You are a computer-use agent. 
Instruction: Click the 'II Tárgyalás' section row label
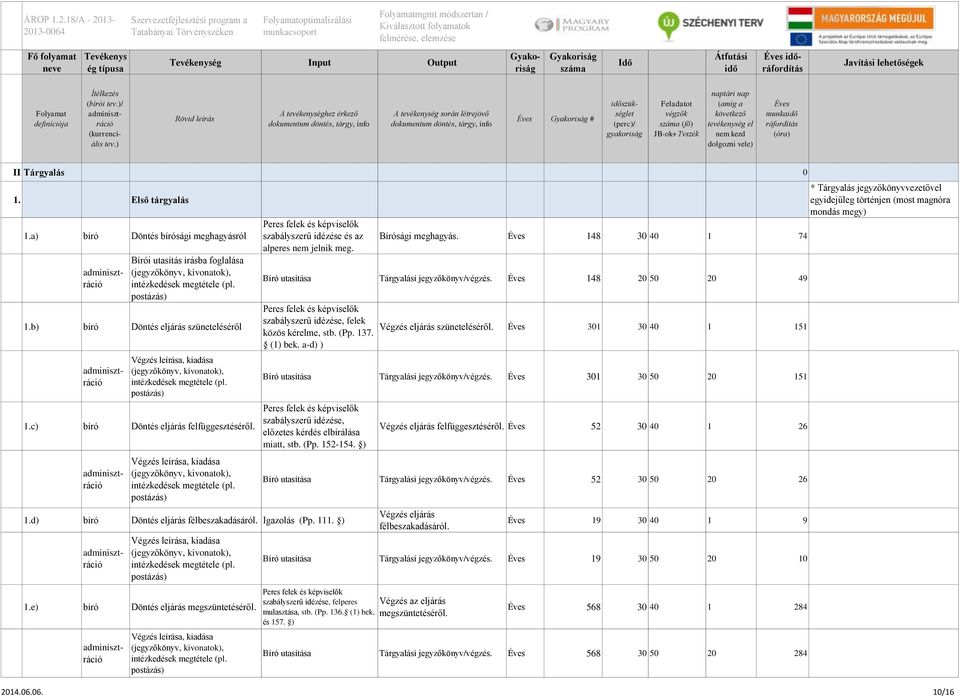coord(39,173)
